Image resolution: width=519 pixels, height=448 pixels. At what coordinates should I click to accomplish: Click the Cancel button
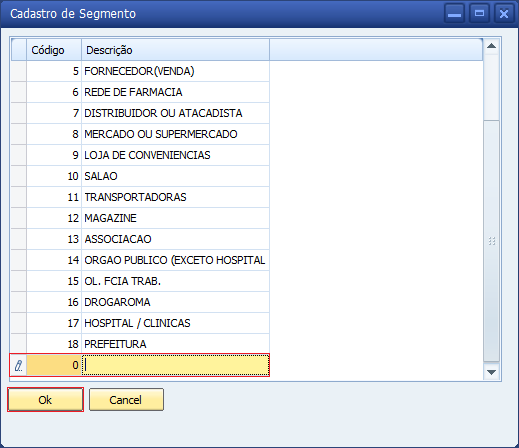pyautogui.click(x=126, y=400)
